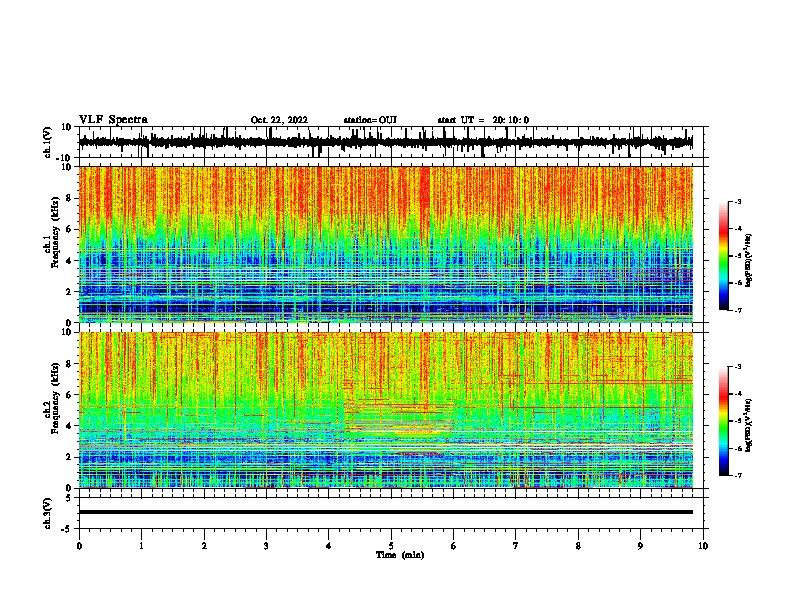
Task: Click the "-3" tick on ch.2 colorbar
Action: pyautogui.click(x=738, y=367)
